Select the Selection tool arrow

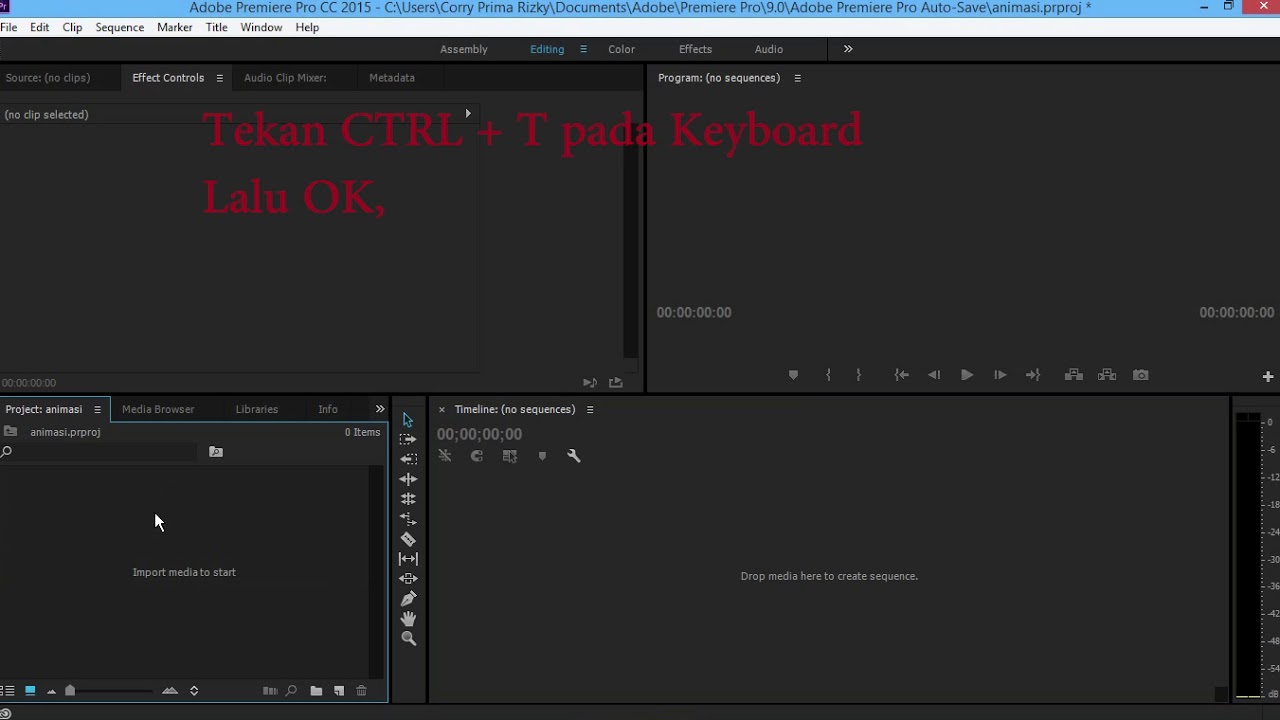tap(408, 420)
